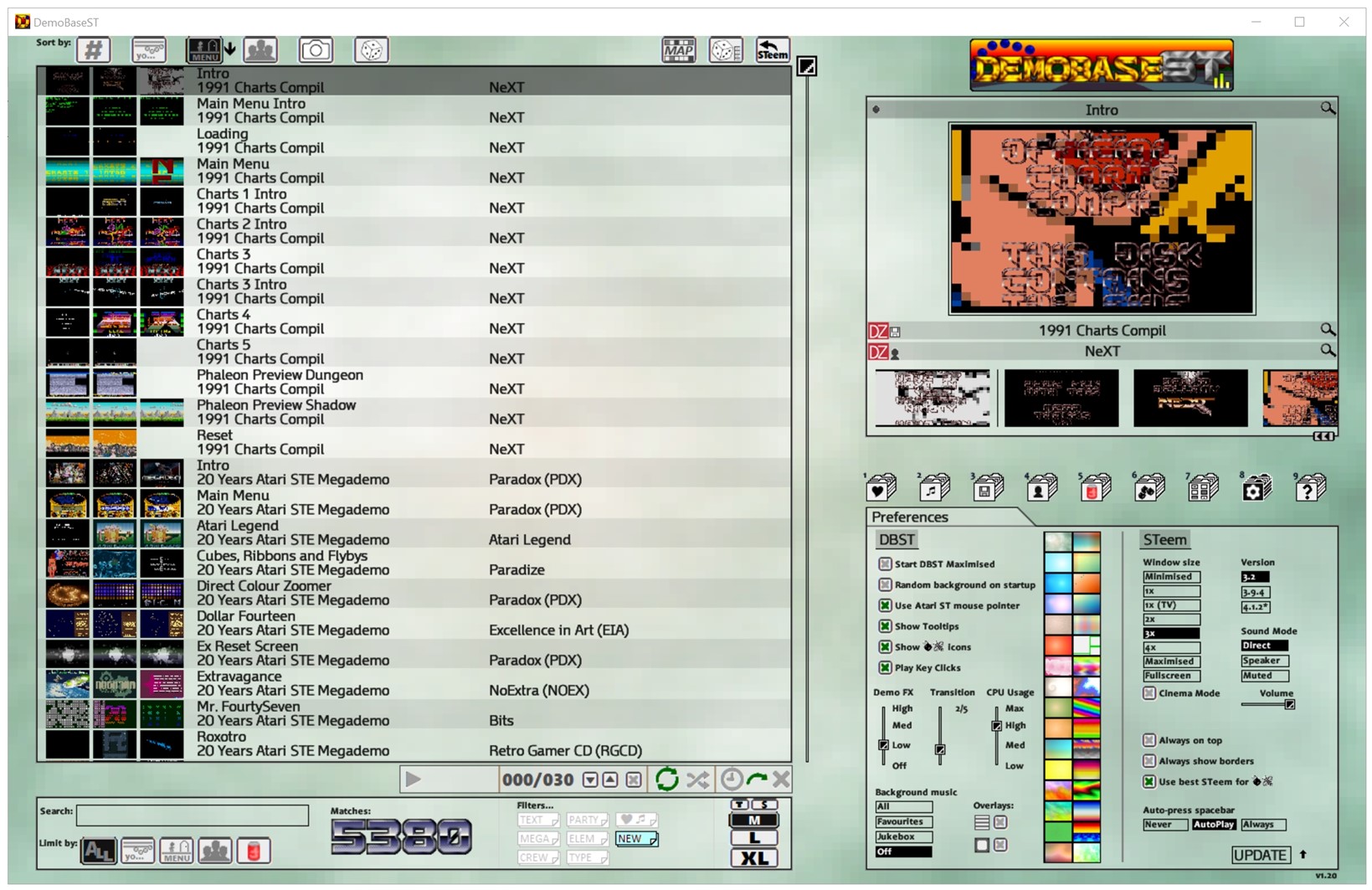Viewport: 1372px width, 890px height.
Task: Enable the Cinema Mode checkbox
Action: pos(1150,693)
